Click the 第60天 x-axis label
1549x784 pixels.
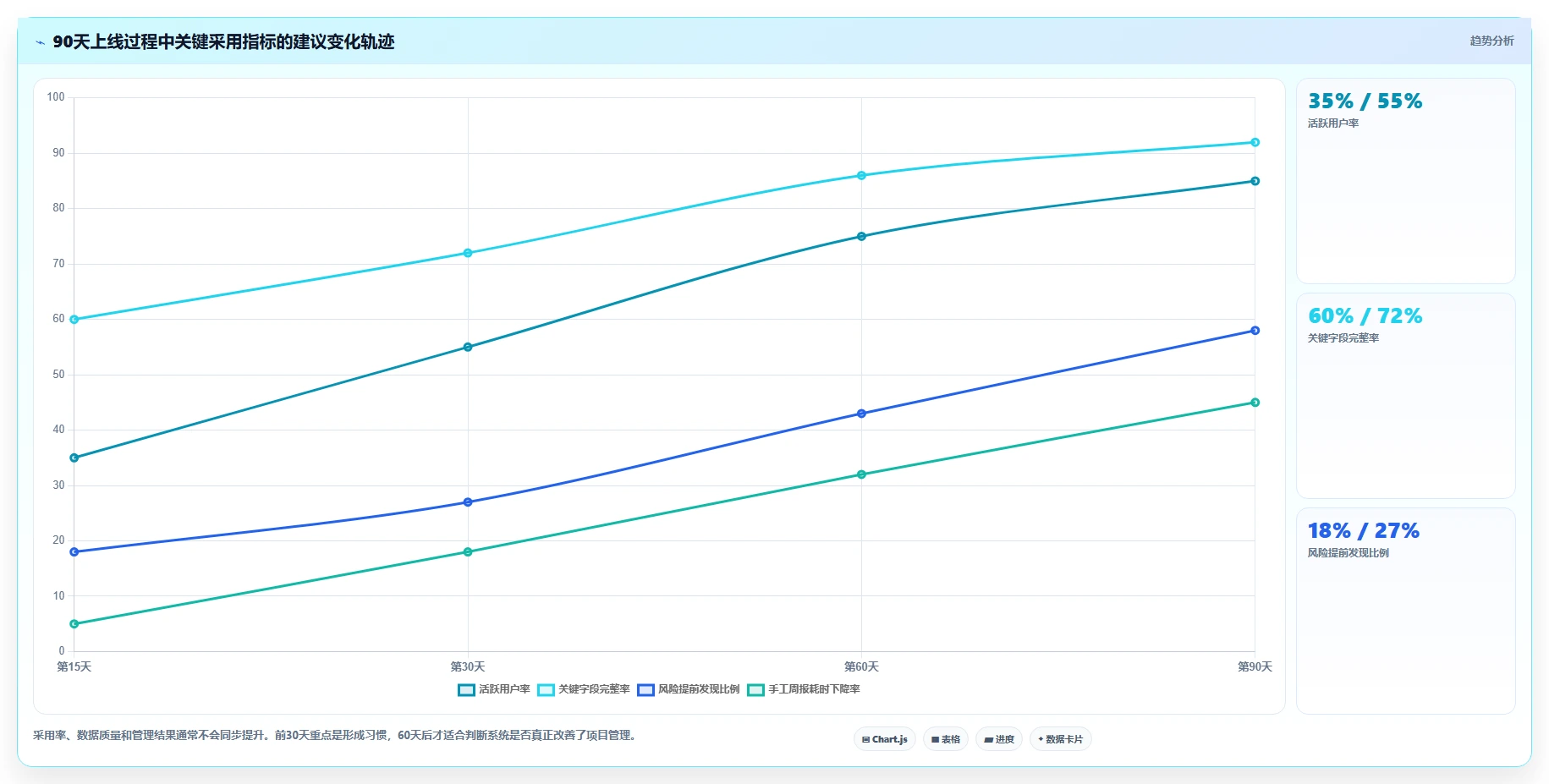coord(861,667)
